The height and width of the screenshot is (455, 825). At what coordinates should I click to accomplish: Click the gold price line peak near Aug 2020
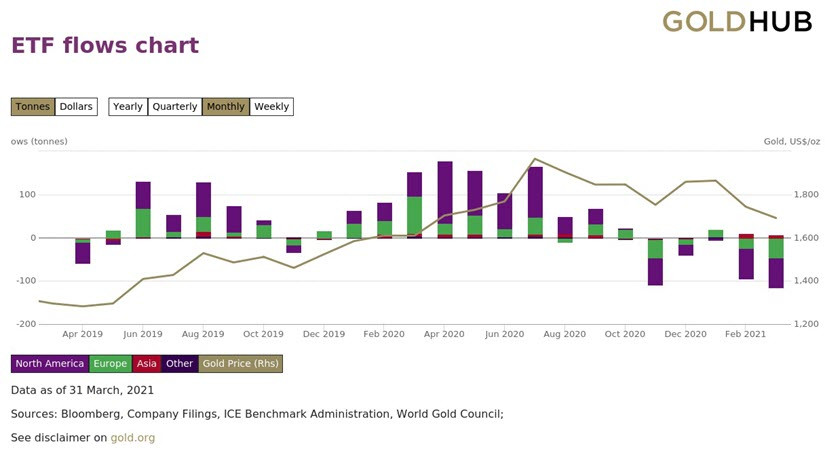pyautogui.click(x=535, y=159)
